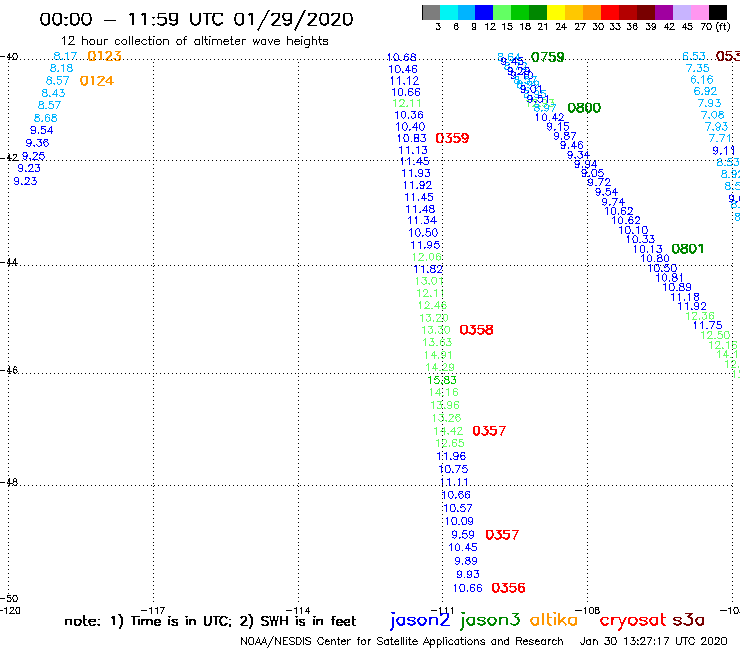Click the wave height value 7.35
Image resolution: width=740 pixels, height=650 pixels.
[698, 68]
